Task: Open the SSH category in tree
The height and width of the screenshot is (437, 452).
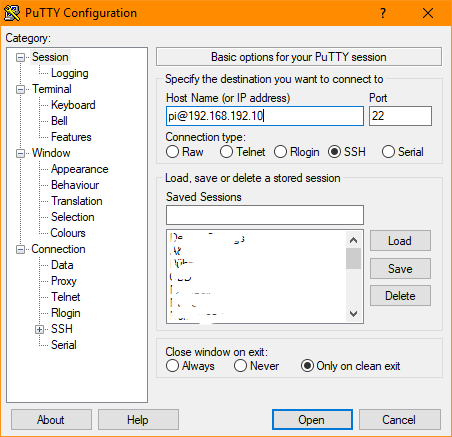Action: 62,329
